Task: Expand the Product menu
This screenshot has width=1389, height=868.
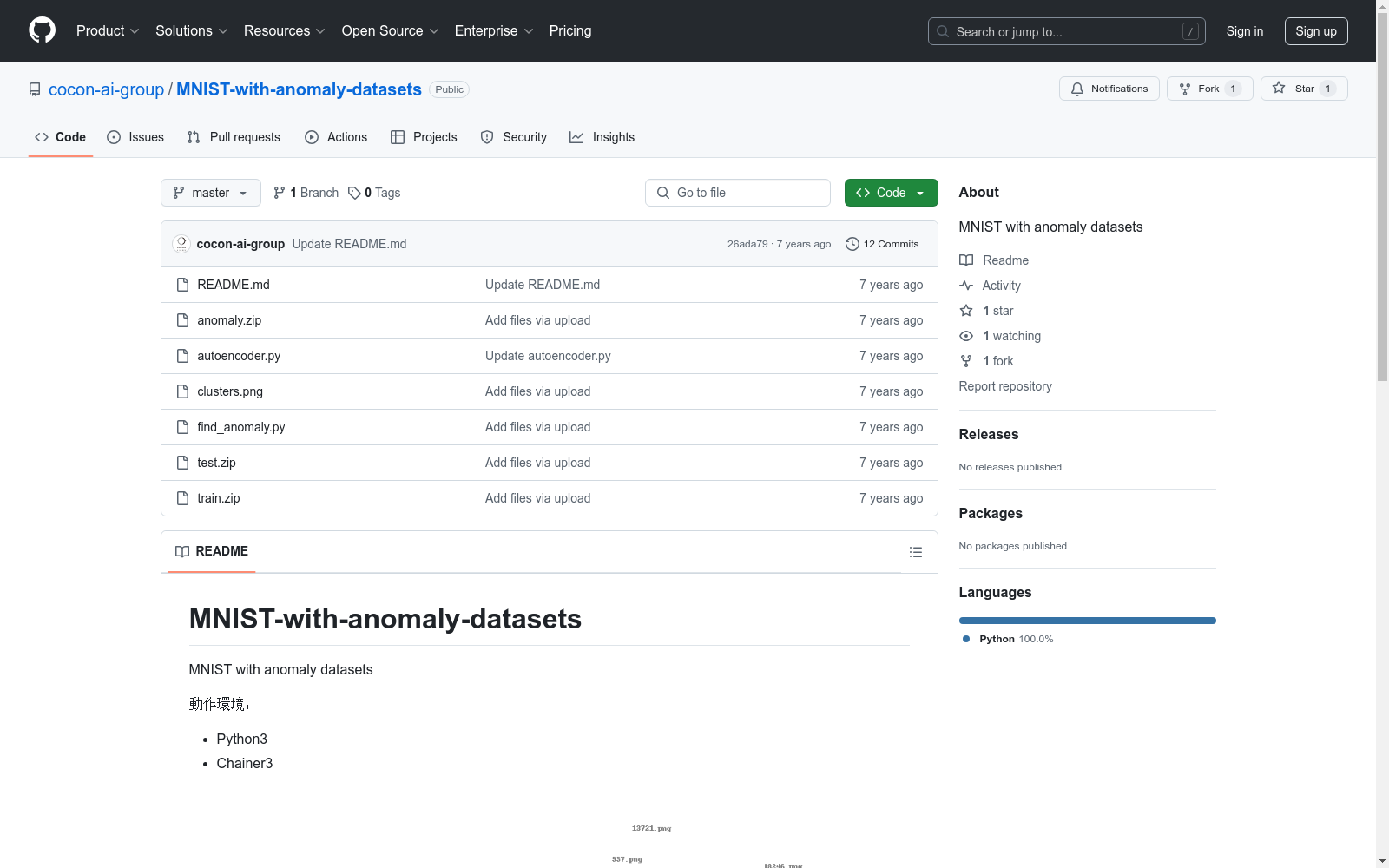Action: 108,31
